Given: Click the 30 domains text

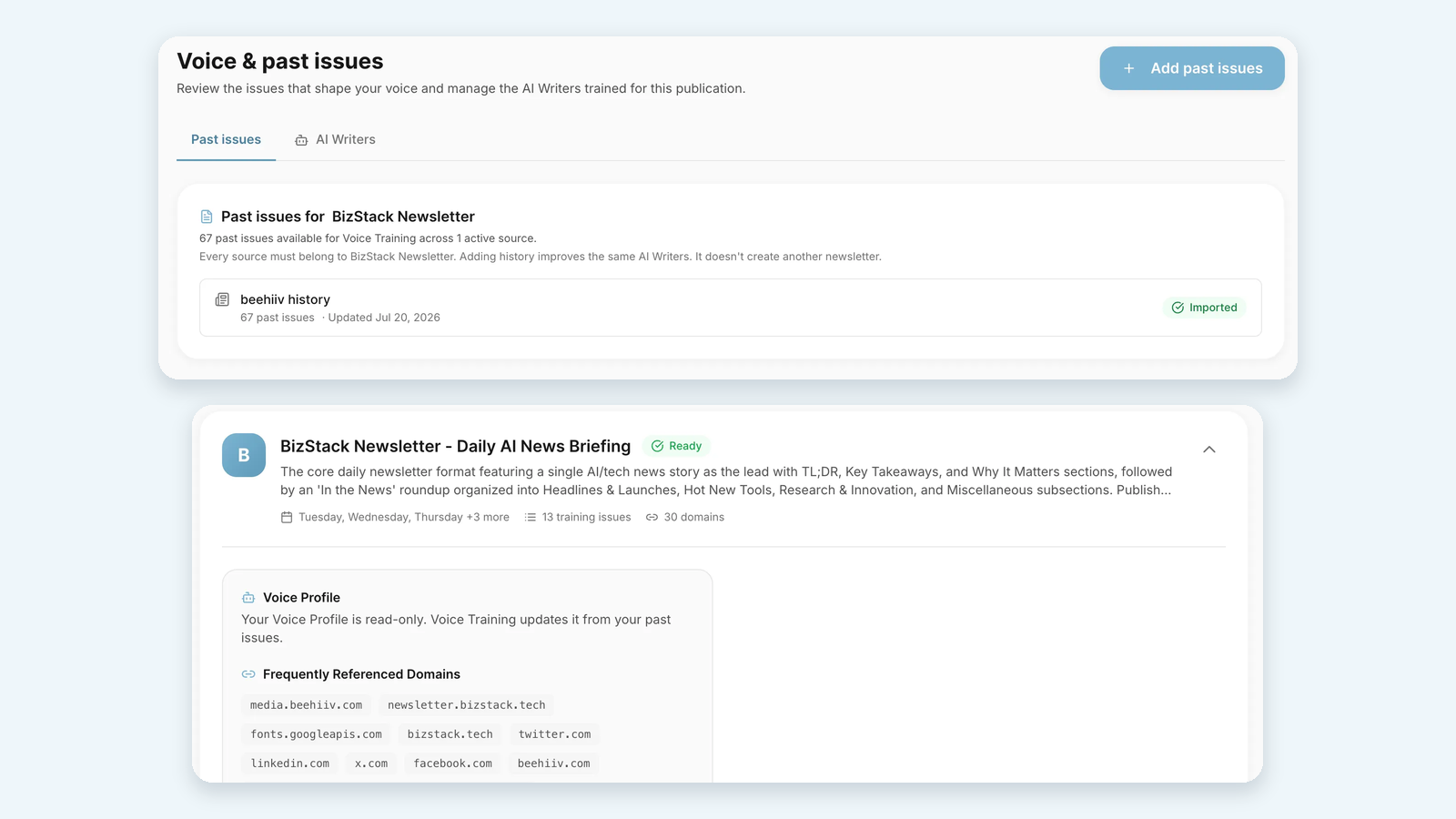Looking at the screenshot, I should pyautogui.click(x=694, y=517).
